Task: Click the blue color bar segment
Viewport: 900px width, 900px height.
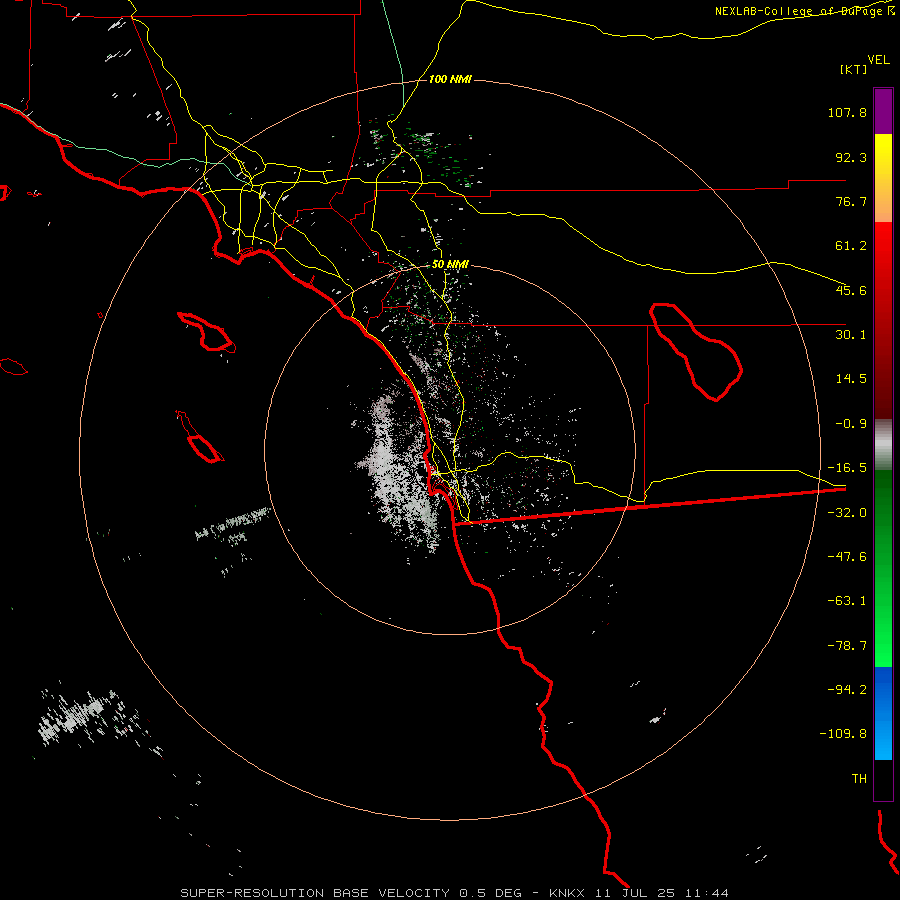Action: click(883, 713)
